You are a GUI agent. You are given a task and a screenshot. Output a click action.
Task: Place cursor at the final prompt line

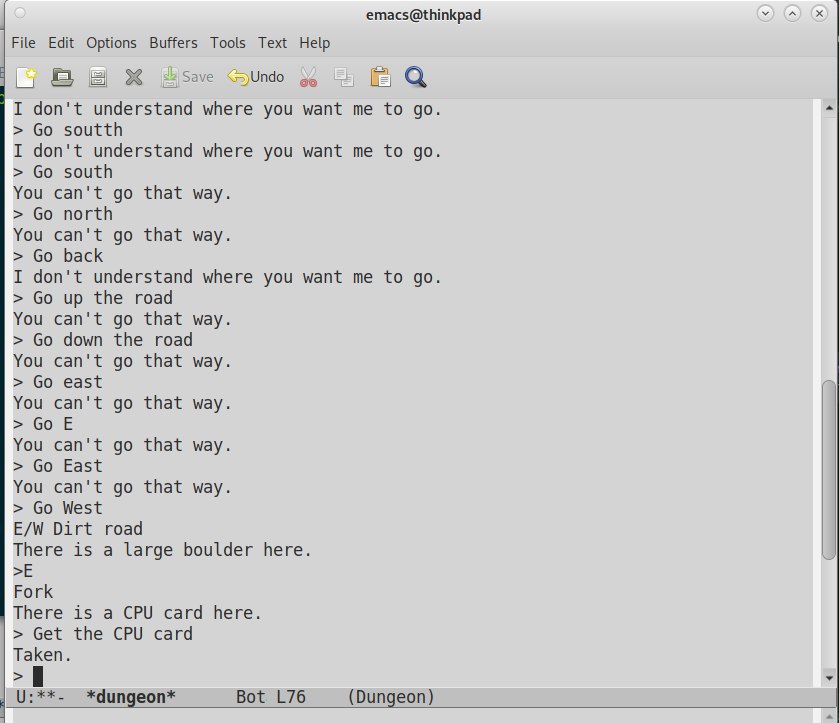point(37,676)
